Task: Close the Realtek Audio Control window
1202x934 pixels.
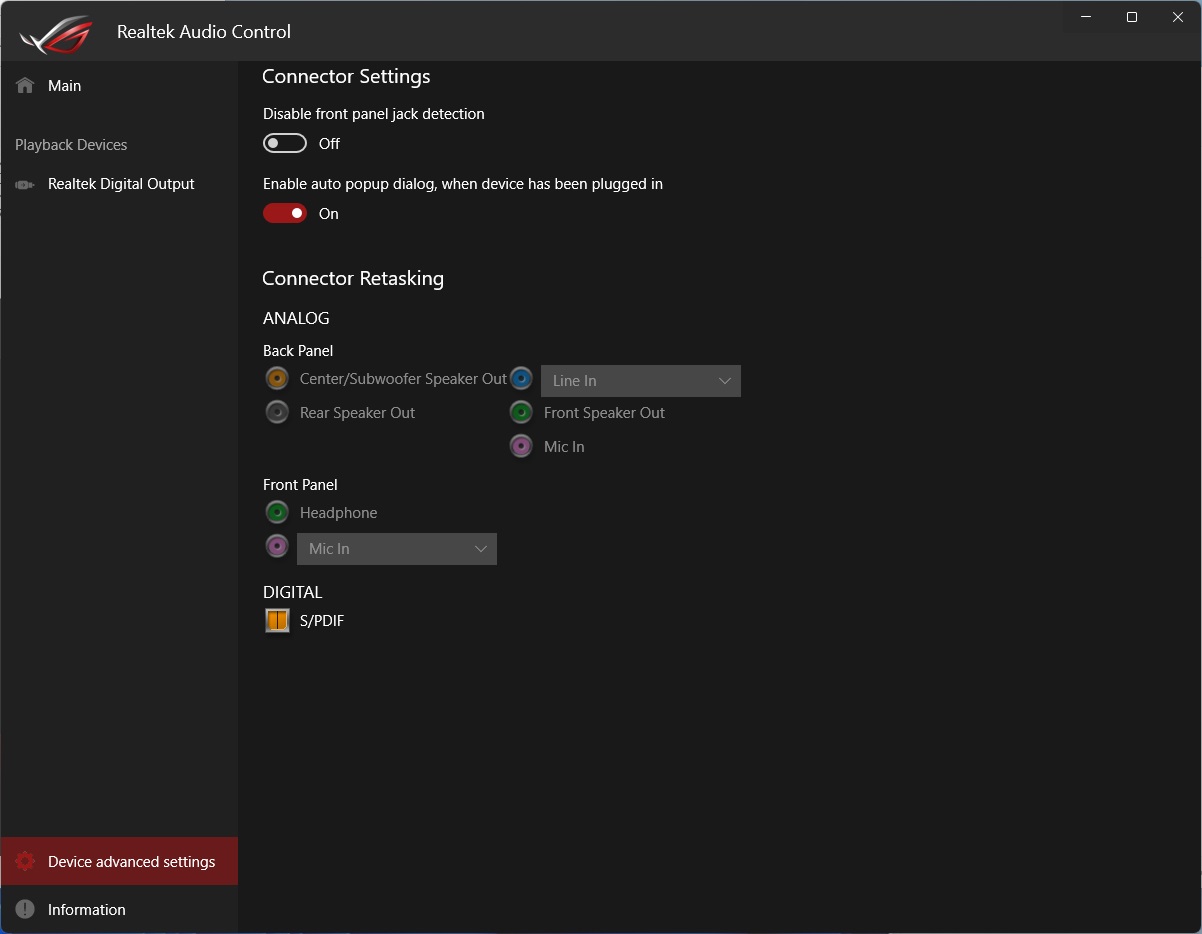Action: [1178, 17]
